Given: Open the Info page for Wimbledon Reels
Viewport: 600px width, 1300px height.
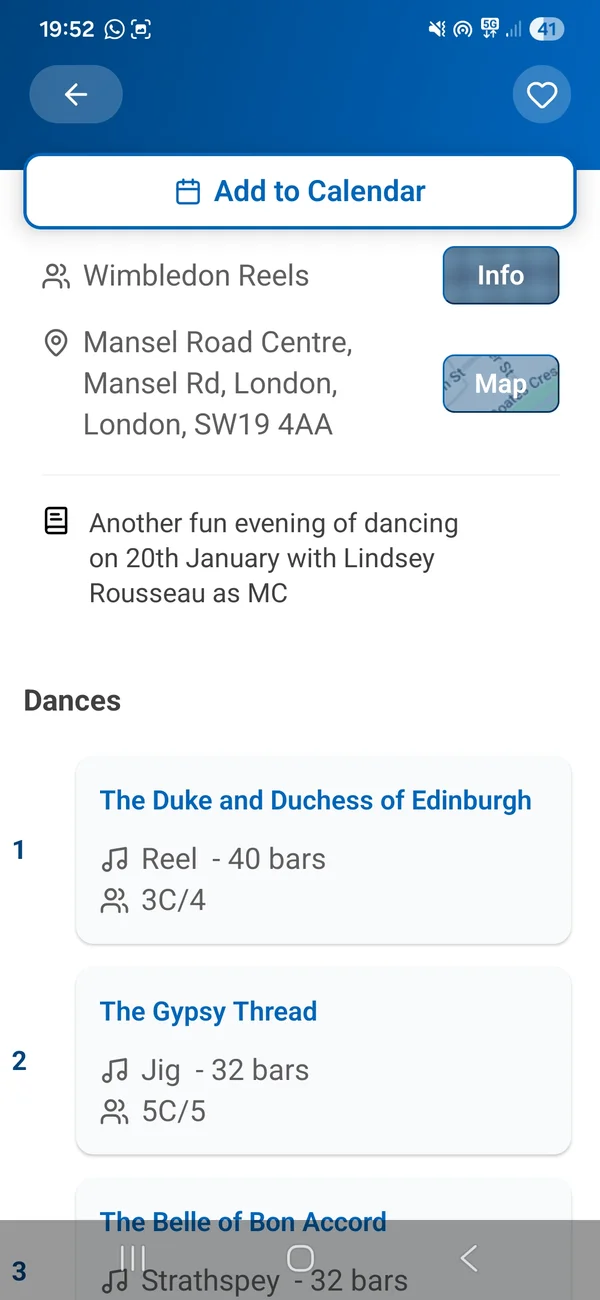Looking at the screenshot, I should (x=500, y=275).
